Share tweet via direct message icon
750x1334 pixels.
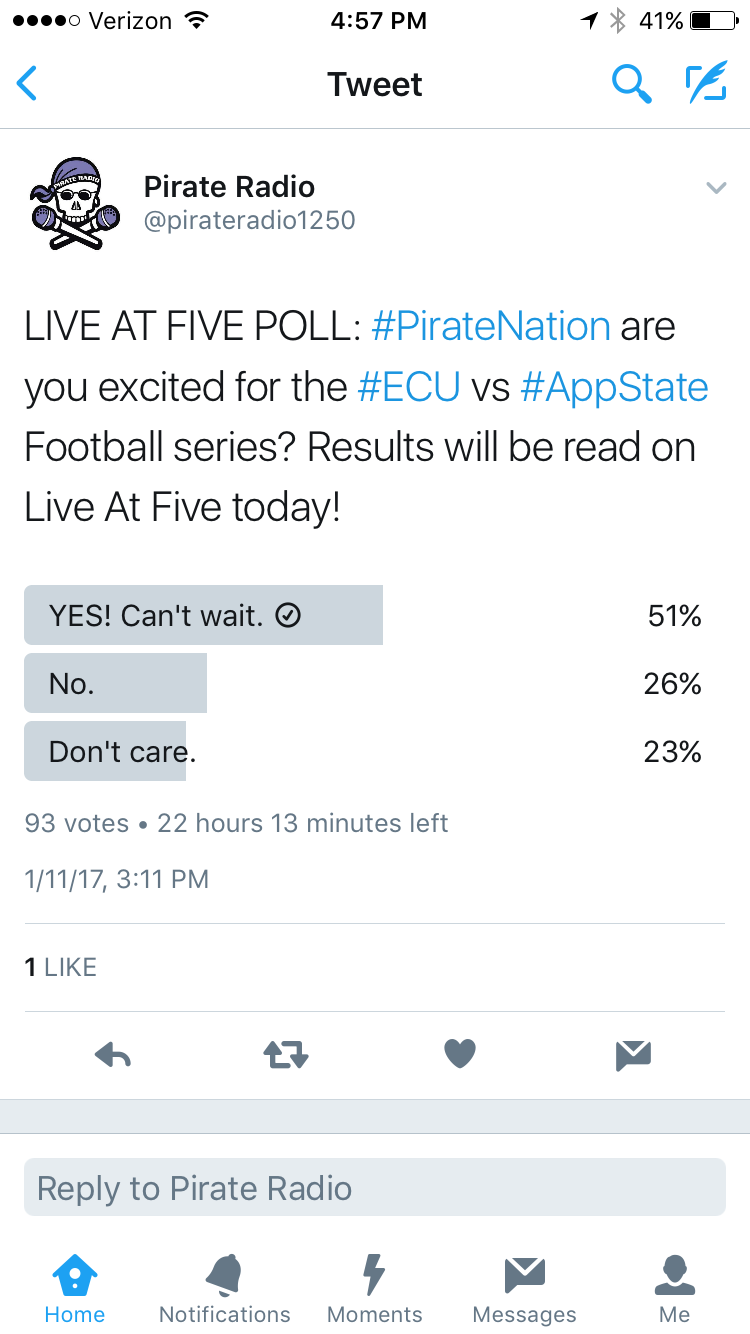(x=634, y=1053)
